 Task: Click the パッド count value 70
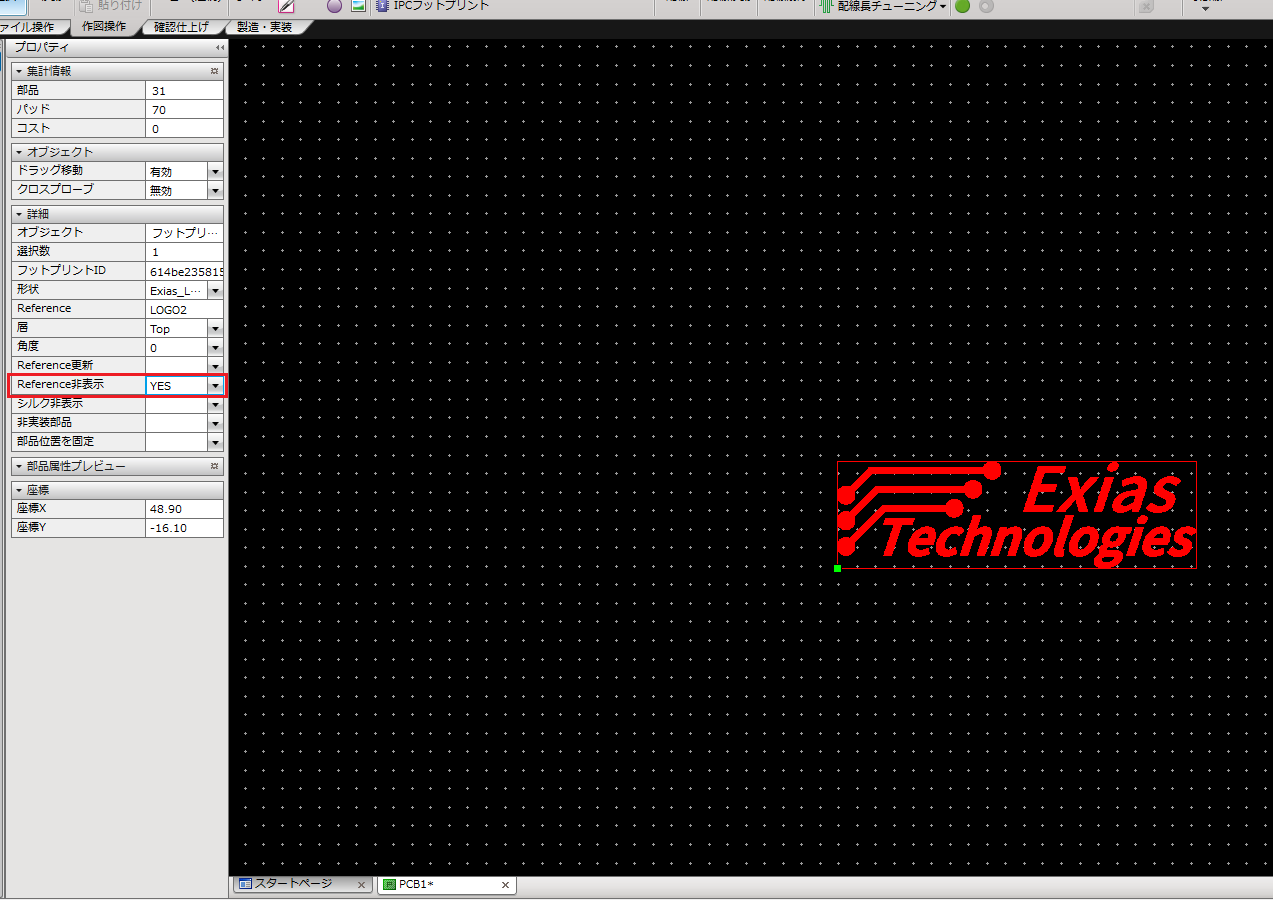click(x=184, y=110)
